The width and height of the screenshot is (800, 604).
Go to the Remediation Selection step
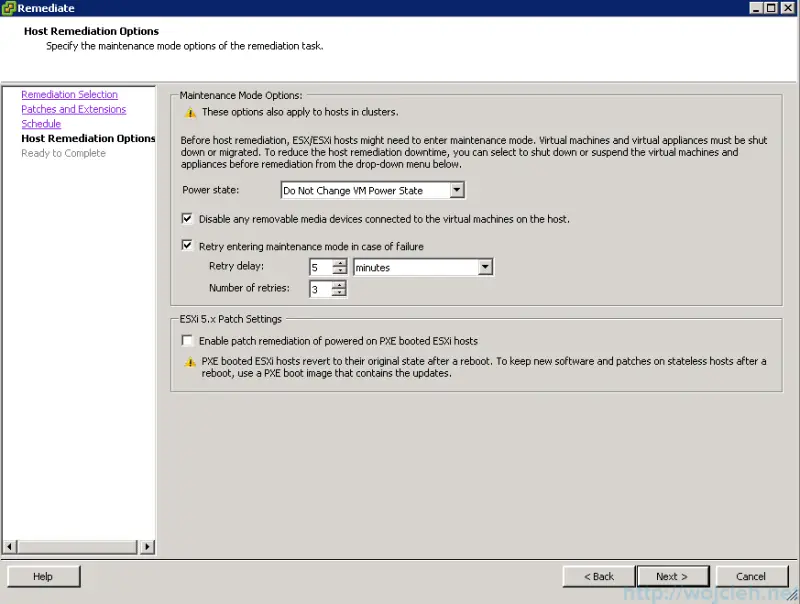[x=67, y=94]
